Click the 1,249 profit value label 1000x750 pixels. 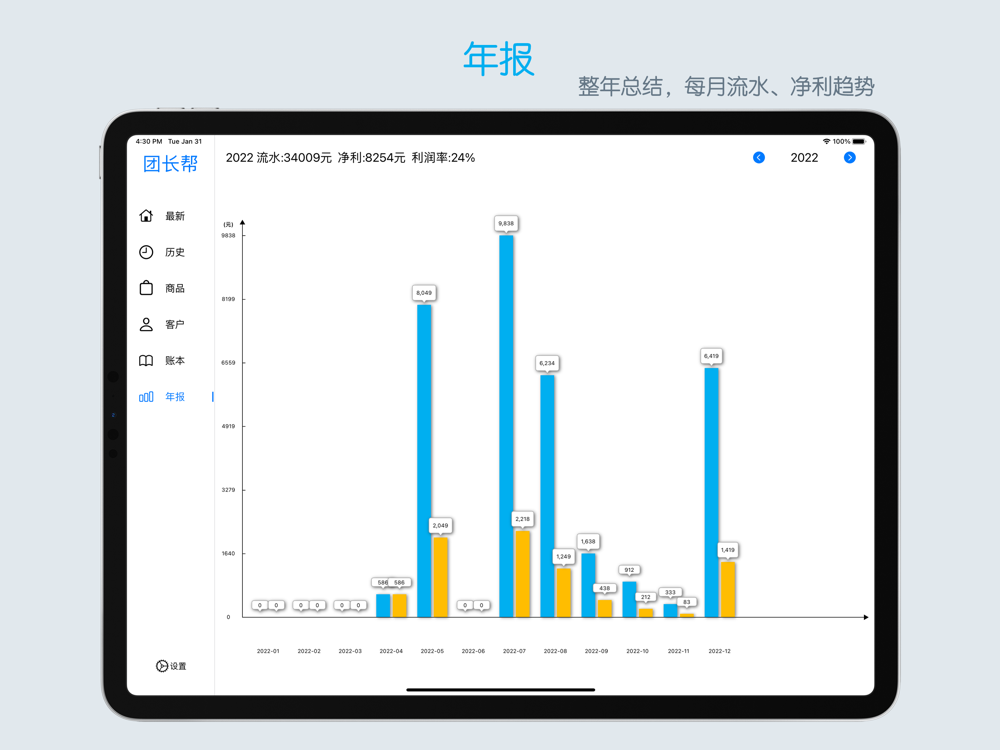tap(564, 557)
